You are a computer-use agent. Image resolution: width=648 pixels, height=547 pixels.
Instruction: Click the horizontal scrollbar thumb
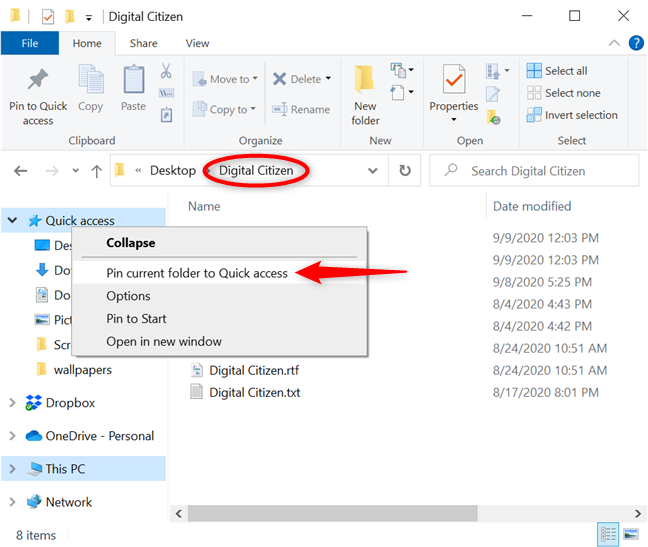333,514
